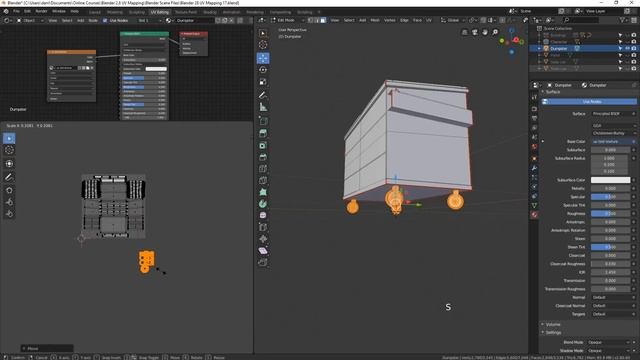Open the Node menu in node editor
This screenshot has width=640, height=360.
[x=93, y=20]
